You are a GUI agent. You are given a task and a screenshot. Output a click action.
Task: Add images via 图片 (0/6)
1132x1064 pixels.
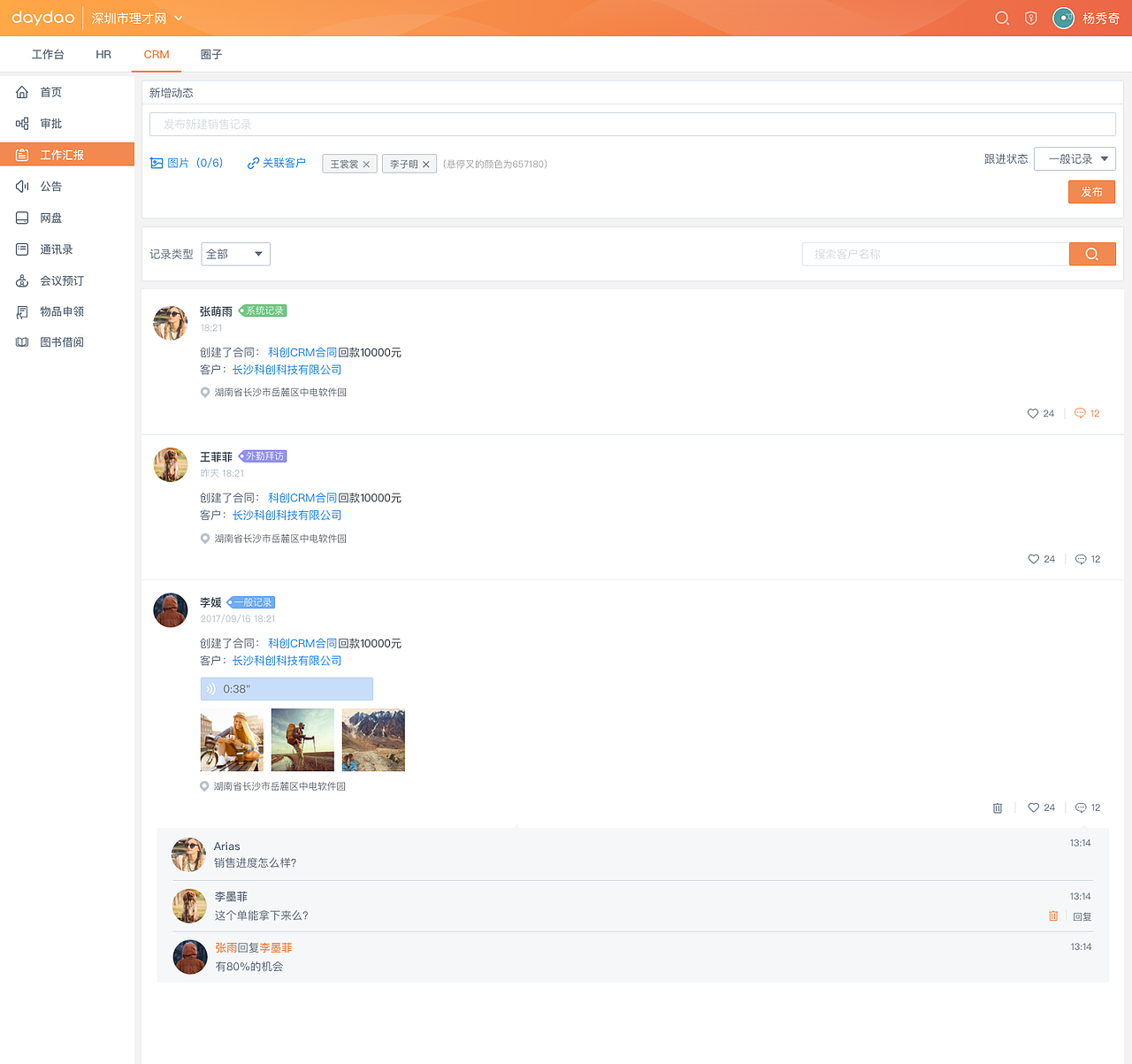187,163
